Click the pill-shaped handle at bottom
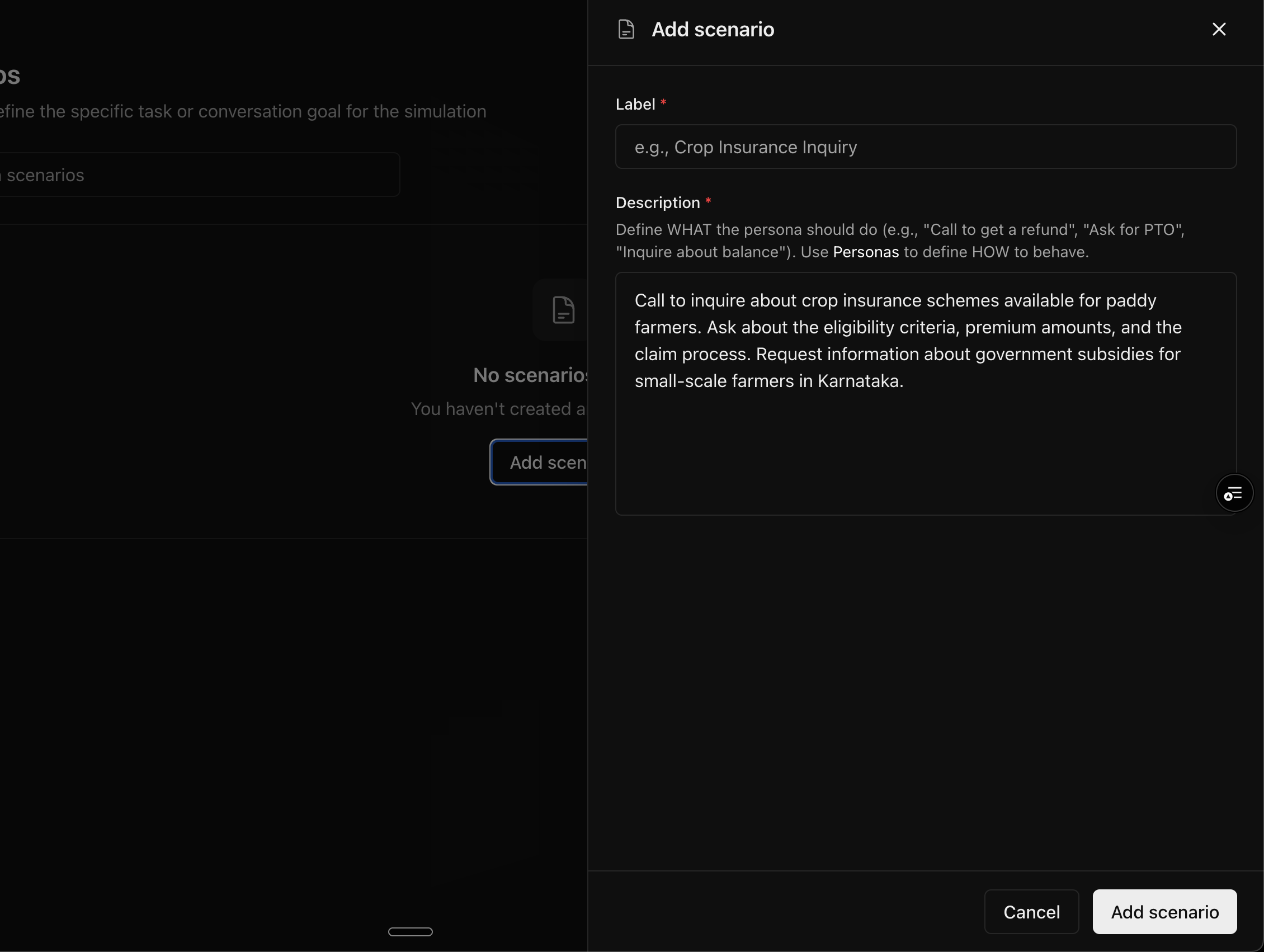This screenshot has height=952, width=1264. (x=411, y=931)
